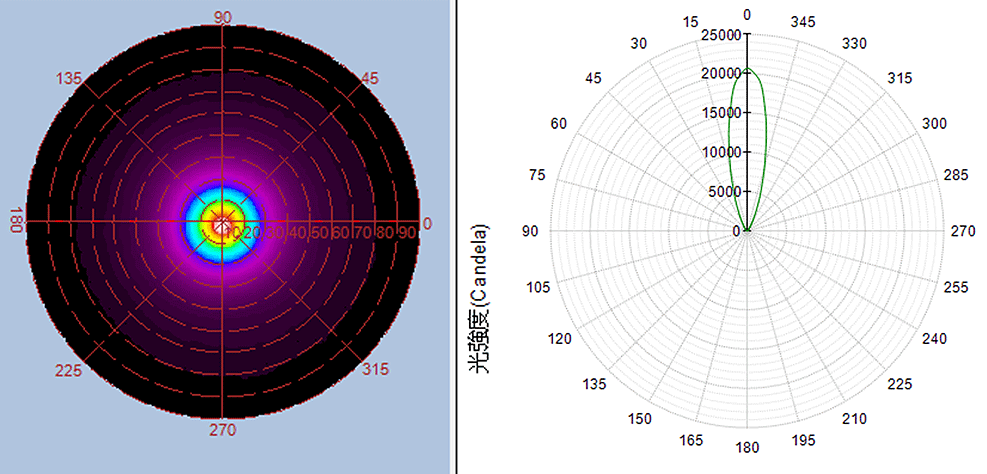This screenshot has width=987, height=474.
Task: Select the 5000 tick label on polar chart
Action: coord(722,191)
